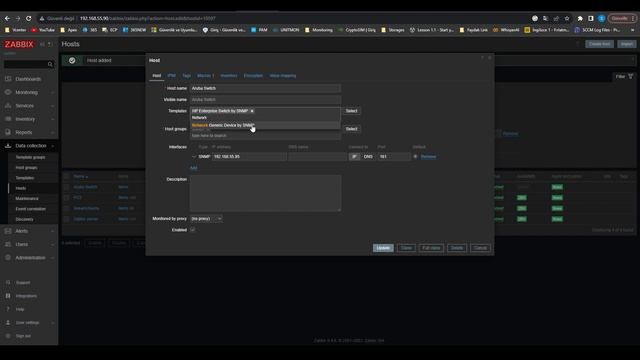Screen dimensions: 640x360
Task: Click the Clone button
Action: (406, 248)
